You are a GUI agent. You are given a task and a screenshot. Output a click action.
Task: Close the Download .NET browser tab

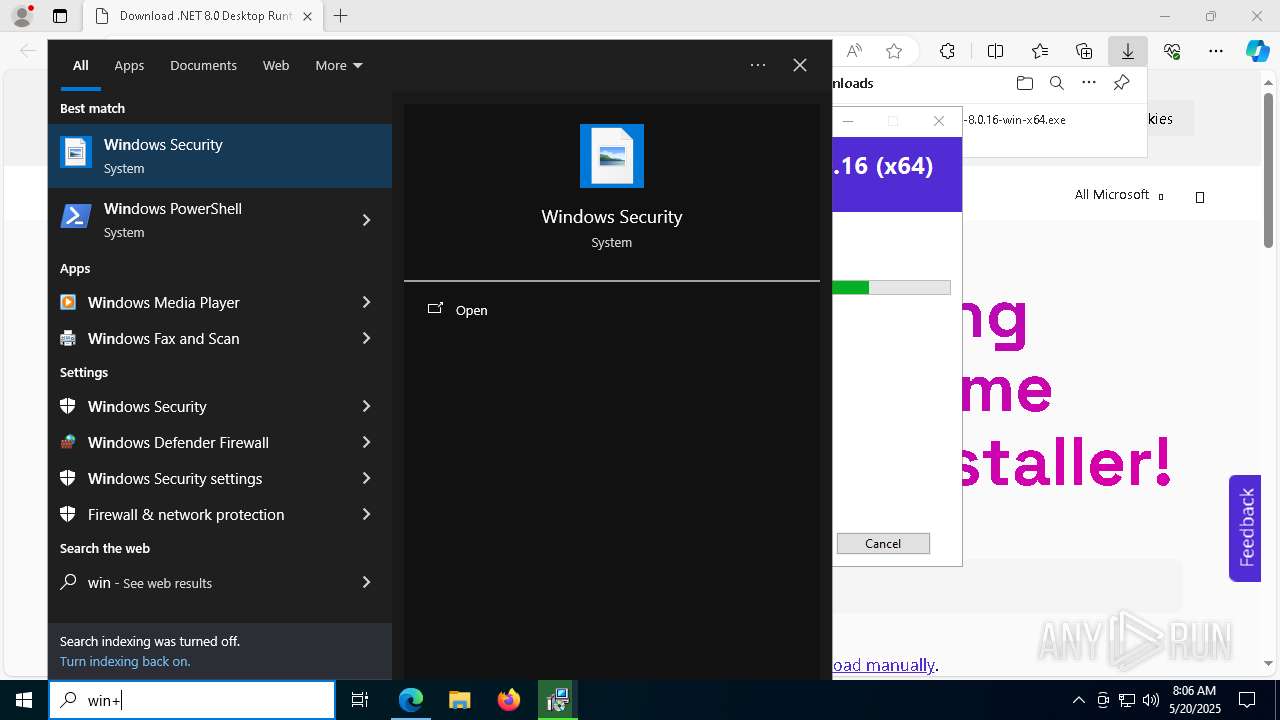[307, 16]
